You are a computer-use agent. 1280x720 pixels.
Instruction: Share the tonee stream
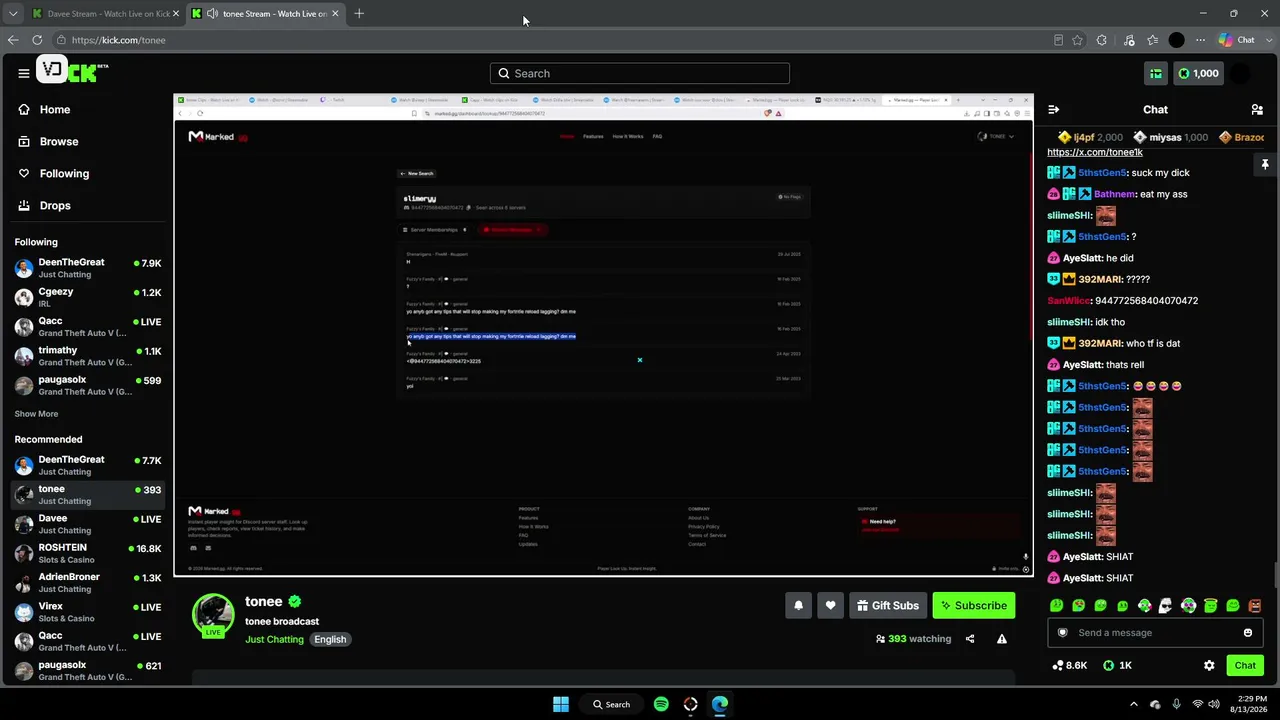tap(970, 639)
